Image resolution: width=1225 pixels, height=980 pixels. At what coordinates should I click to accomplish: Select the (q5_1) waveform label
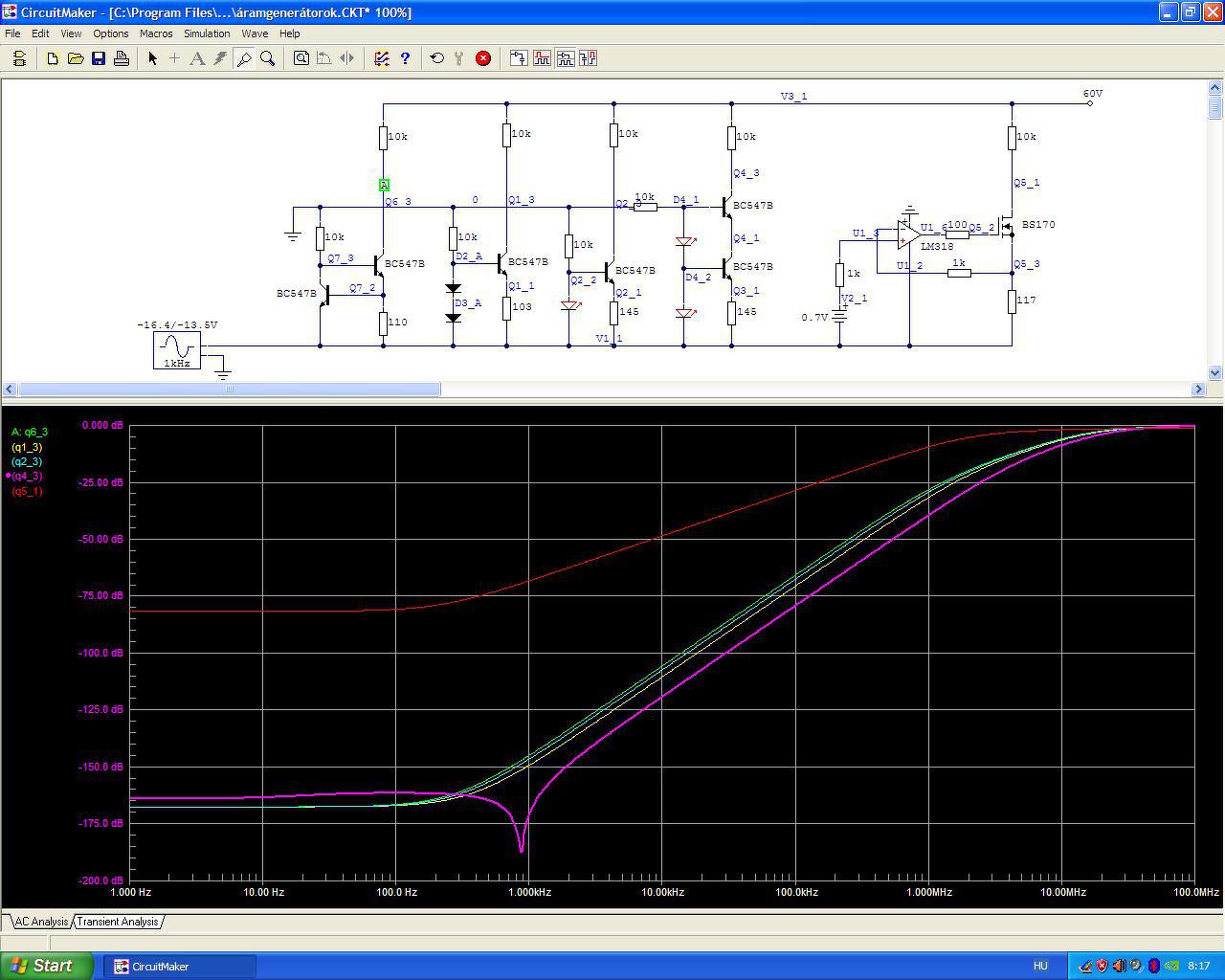[x=27, y=491]
